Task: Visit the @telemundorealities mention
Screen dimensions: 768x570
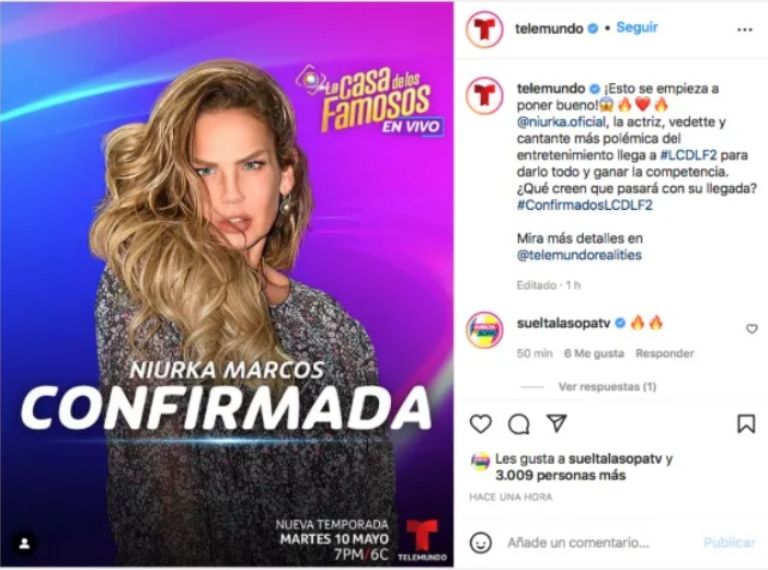Action: coord(579,255)
